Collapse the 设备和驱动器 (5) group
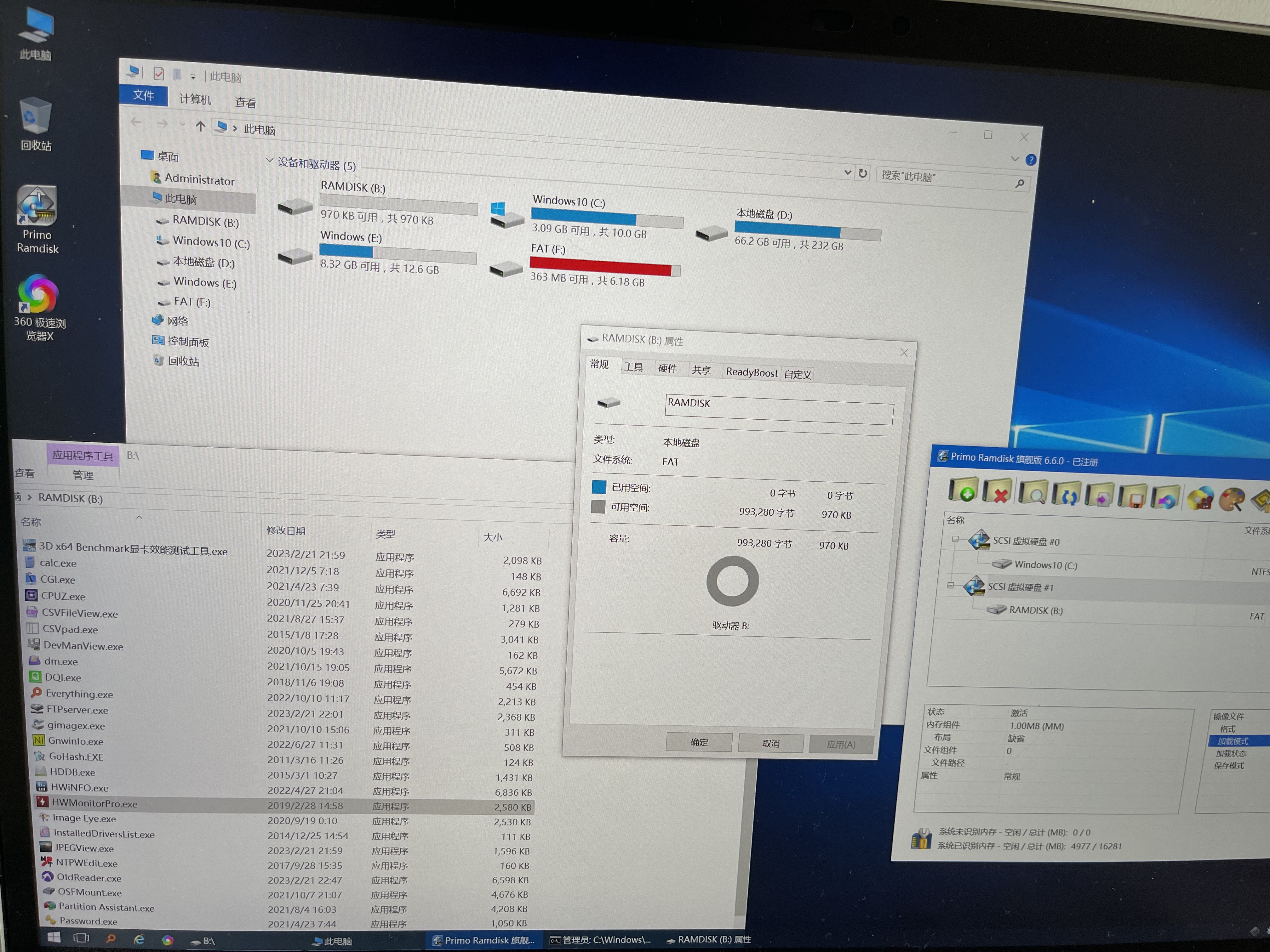Screen dimensions: 1270x952 tap(269, 161)
